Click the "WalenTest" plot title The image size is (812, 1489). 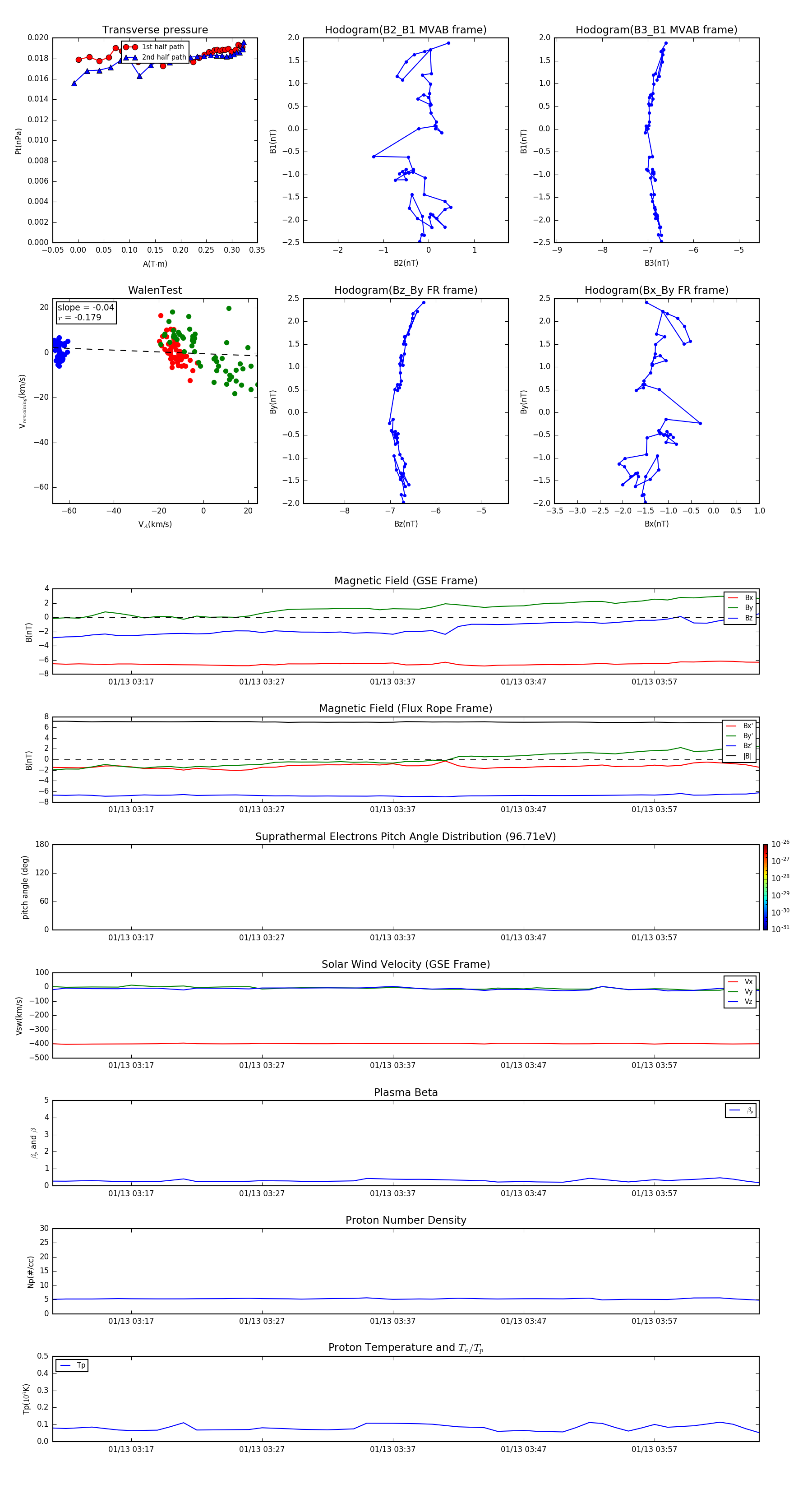pos(155,290)
